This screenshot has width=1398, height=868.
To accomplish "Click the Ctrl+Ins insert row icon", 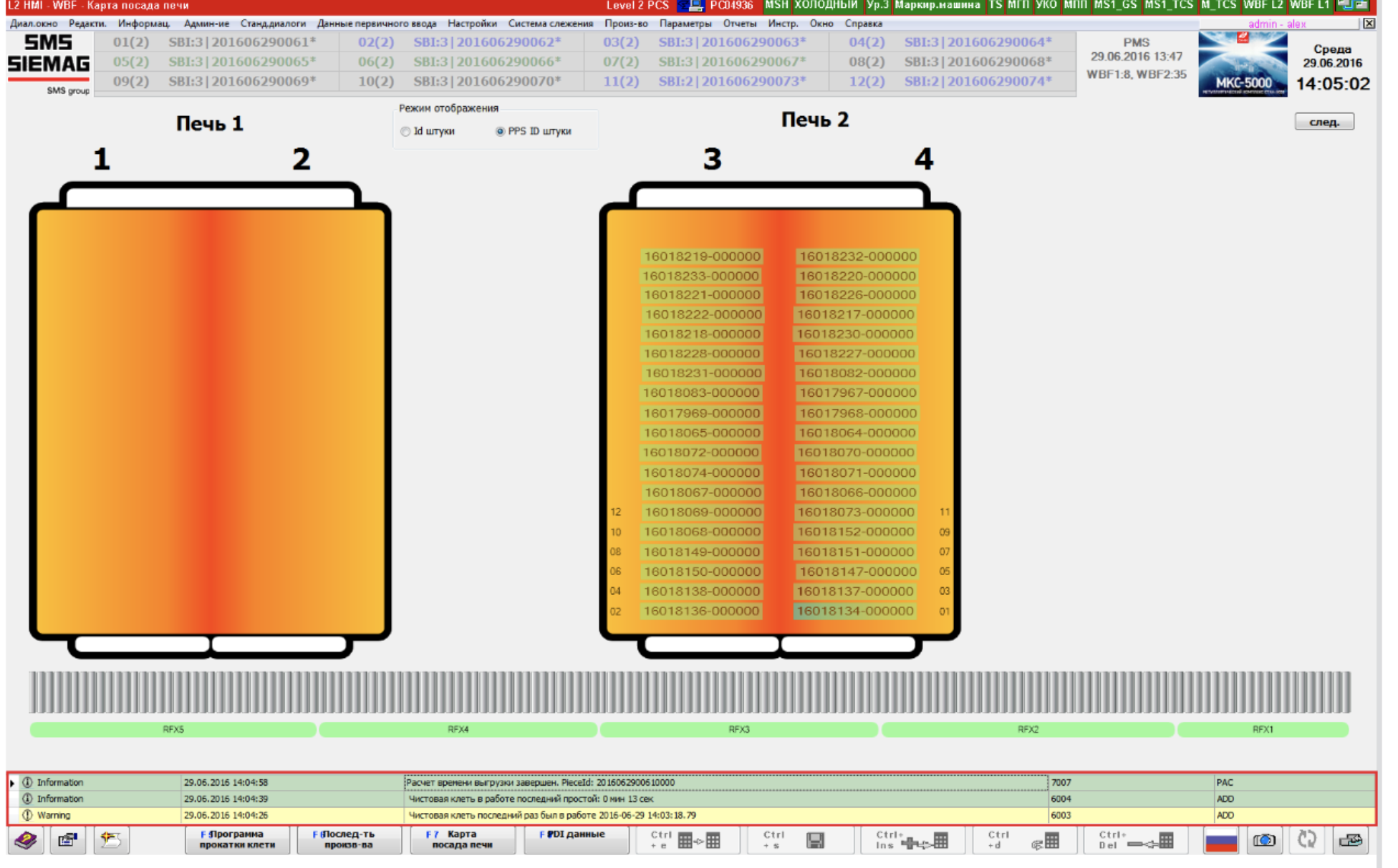I will click(x=925, y=842).
